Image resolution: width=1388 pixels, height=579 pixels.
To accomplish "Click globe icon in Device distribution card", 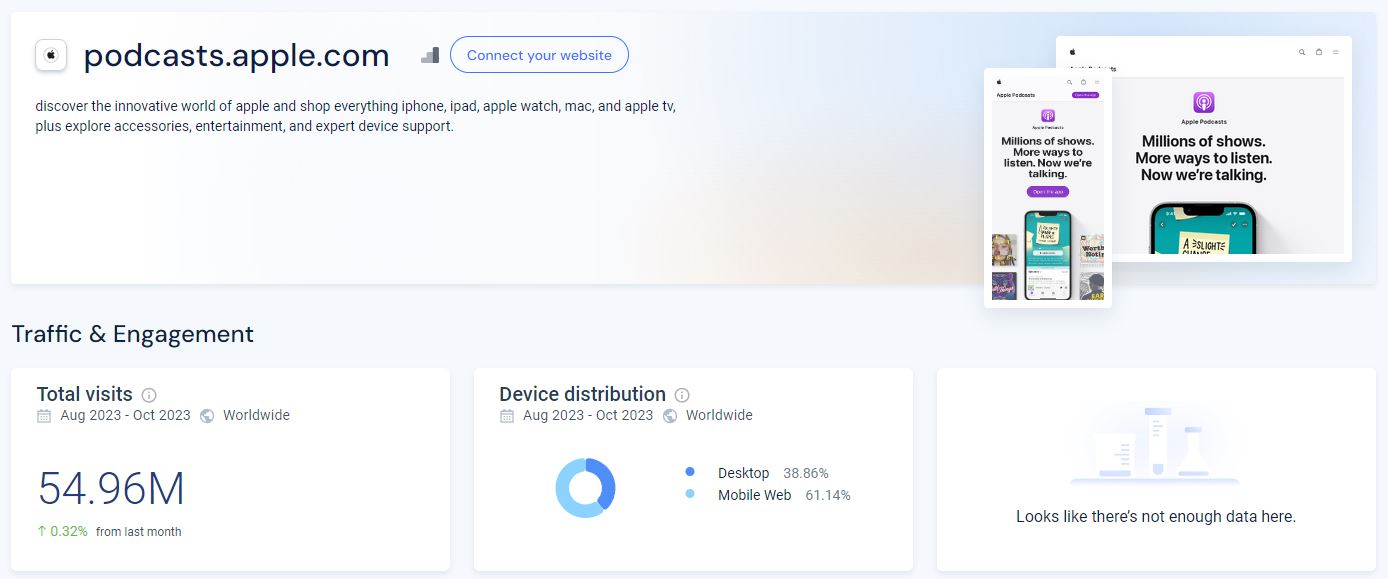I will [670, 416].
